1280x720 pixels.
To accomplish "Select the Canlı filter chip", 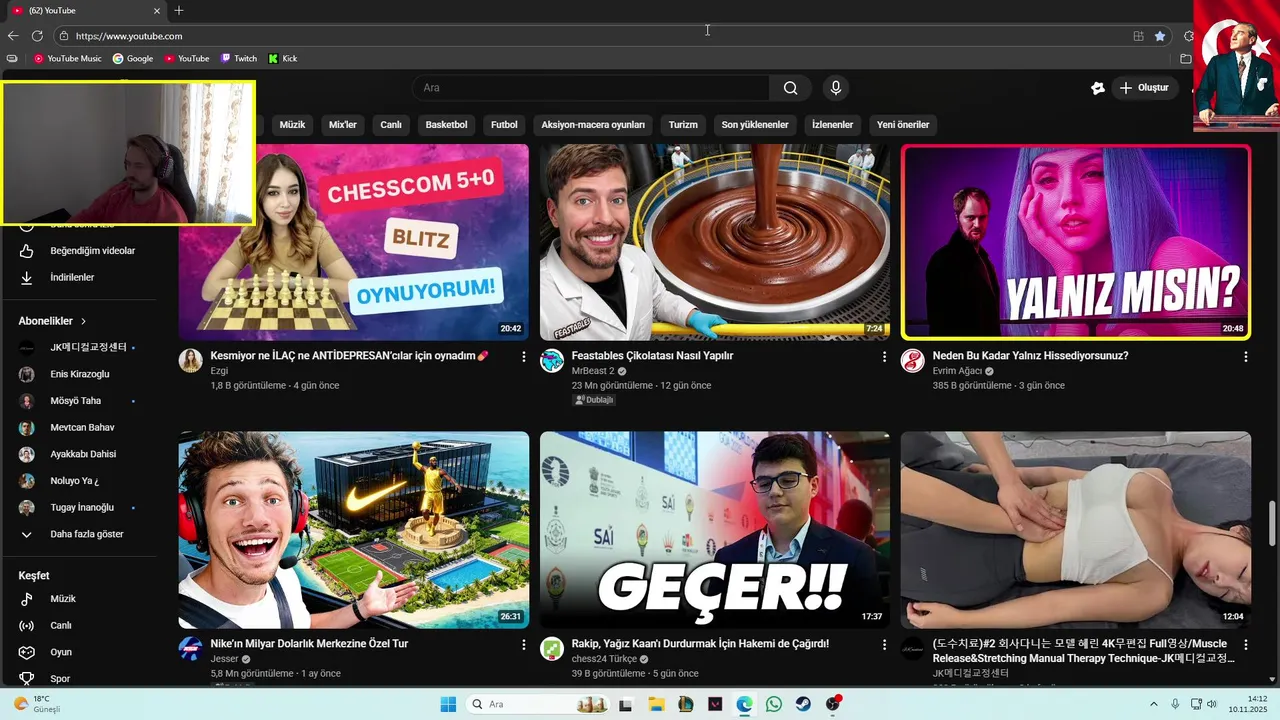I will point(391,125).
